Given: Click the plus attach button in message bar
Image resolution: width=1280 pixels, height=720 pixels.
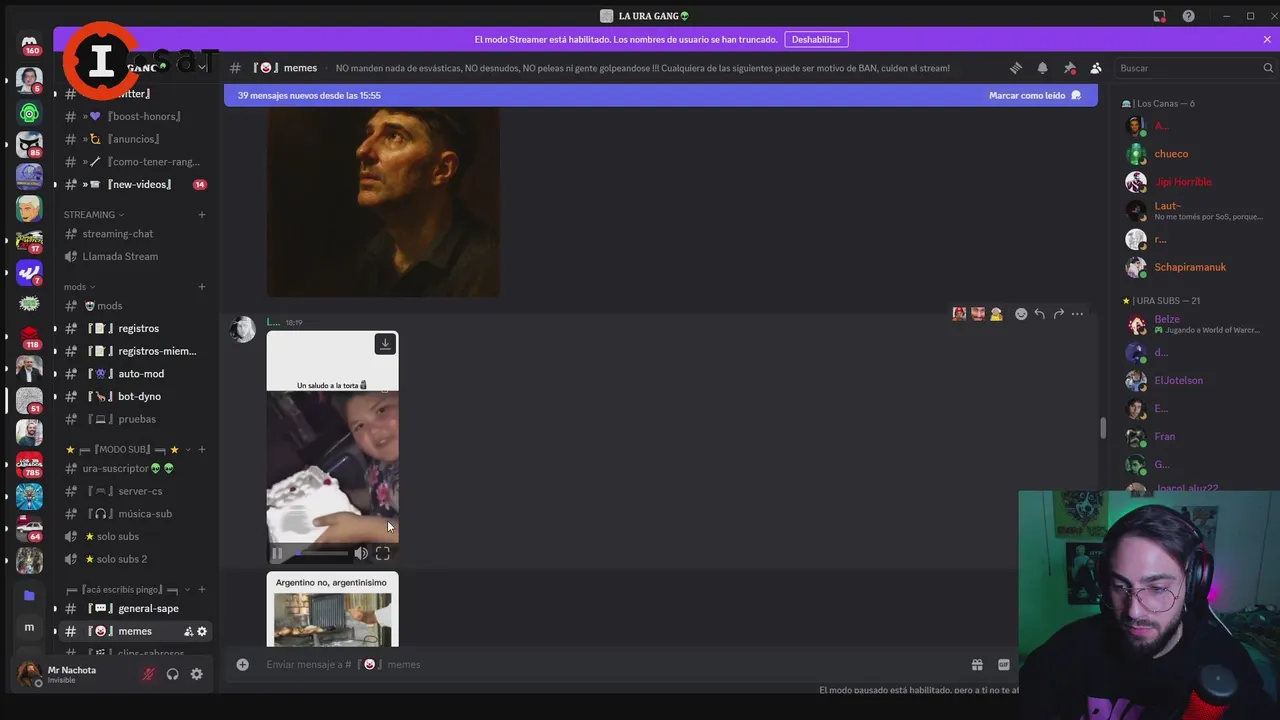Looking at the screenshot, I should tap(242, 664).
